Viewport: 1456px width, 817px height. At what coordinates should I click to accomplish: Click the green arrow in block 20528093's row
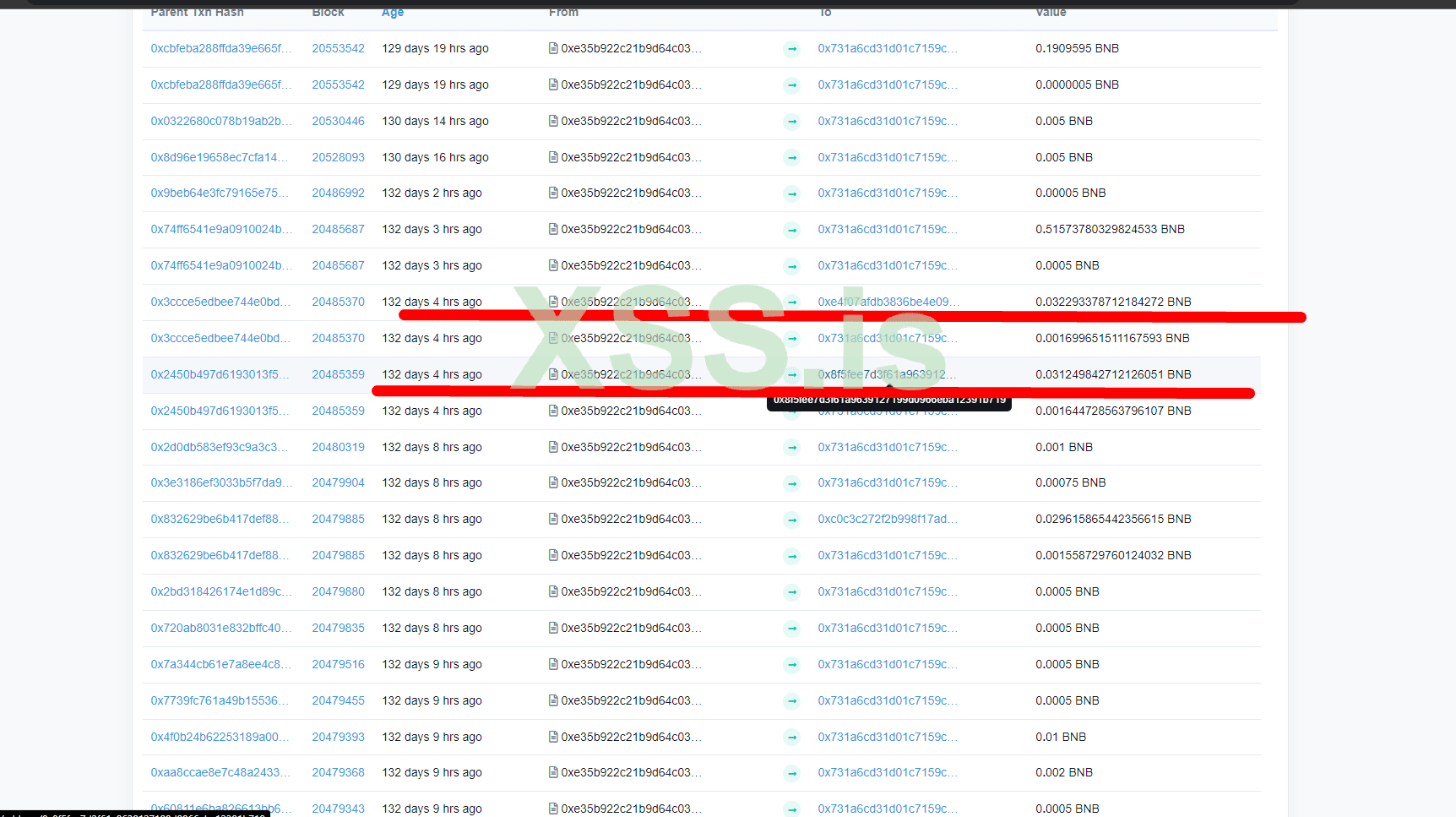click(x=792, y=158)
